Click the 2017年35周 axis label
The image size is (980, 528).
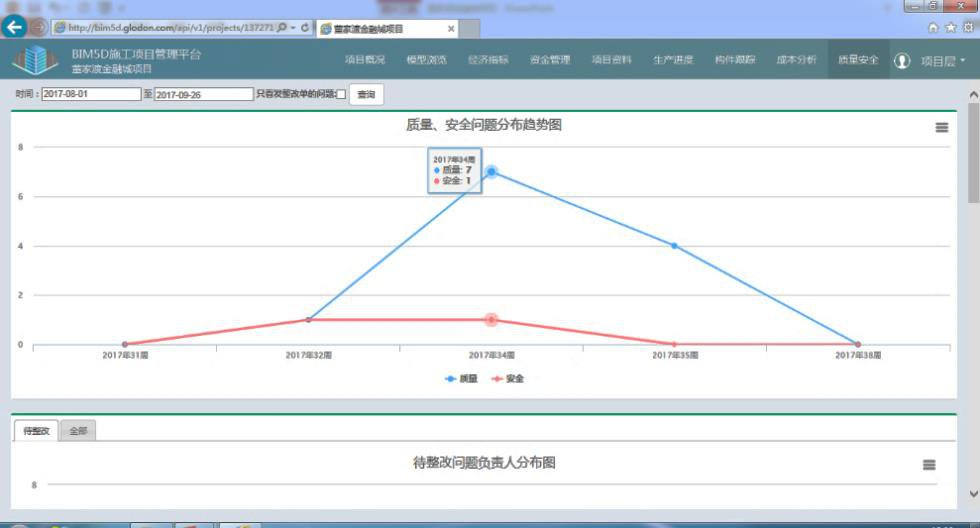tap(675, 355)
